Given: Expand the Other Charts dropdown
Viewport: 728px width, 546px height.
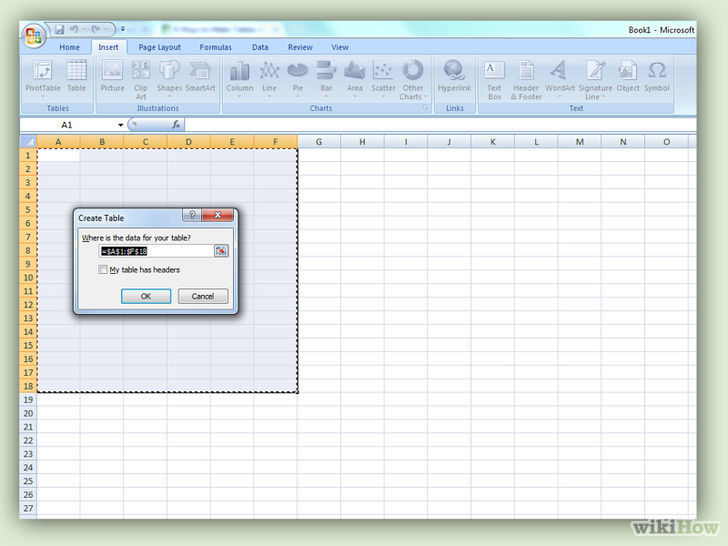Looking at the screenshot, I should pos(413,78).
